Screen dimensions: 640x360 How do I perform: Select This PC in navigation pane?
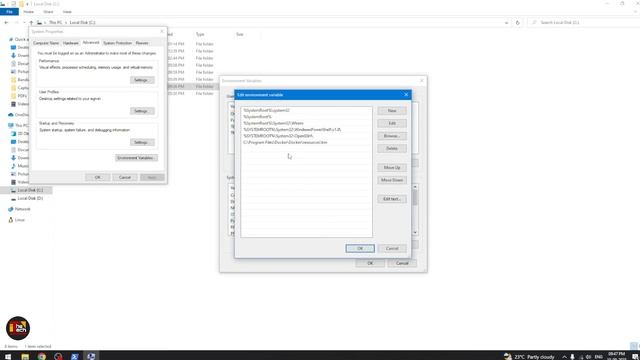click(x=19, y=125)
